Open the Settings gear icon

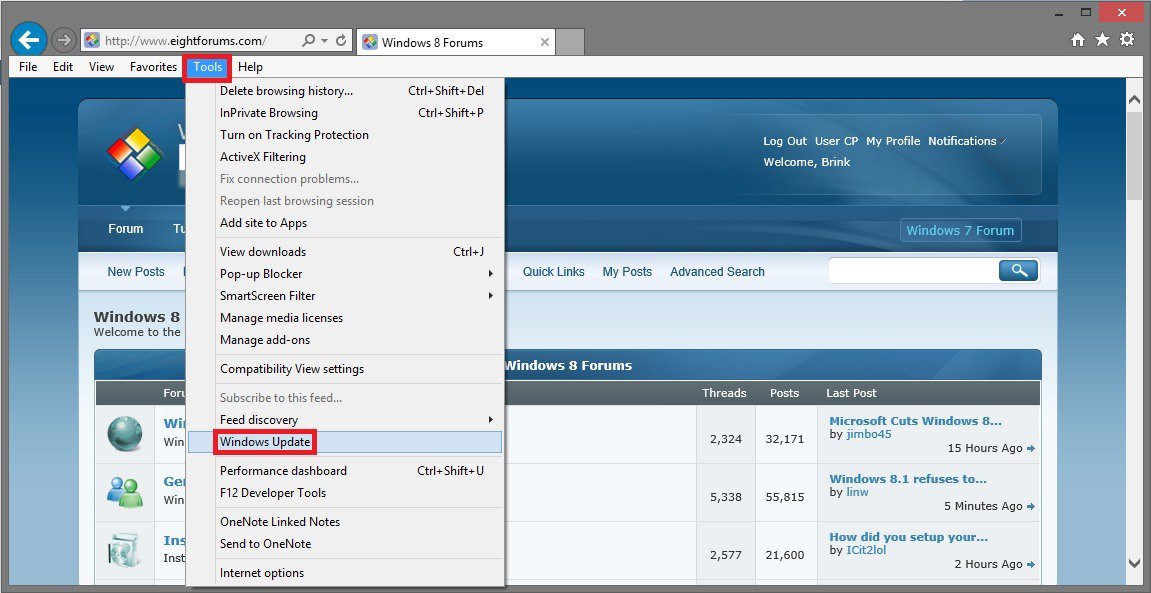[x=1127, y=40]
